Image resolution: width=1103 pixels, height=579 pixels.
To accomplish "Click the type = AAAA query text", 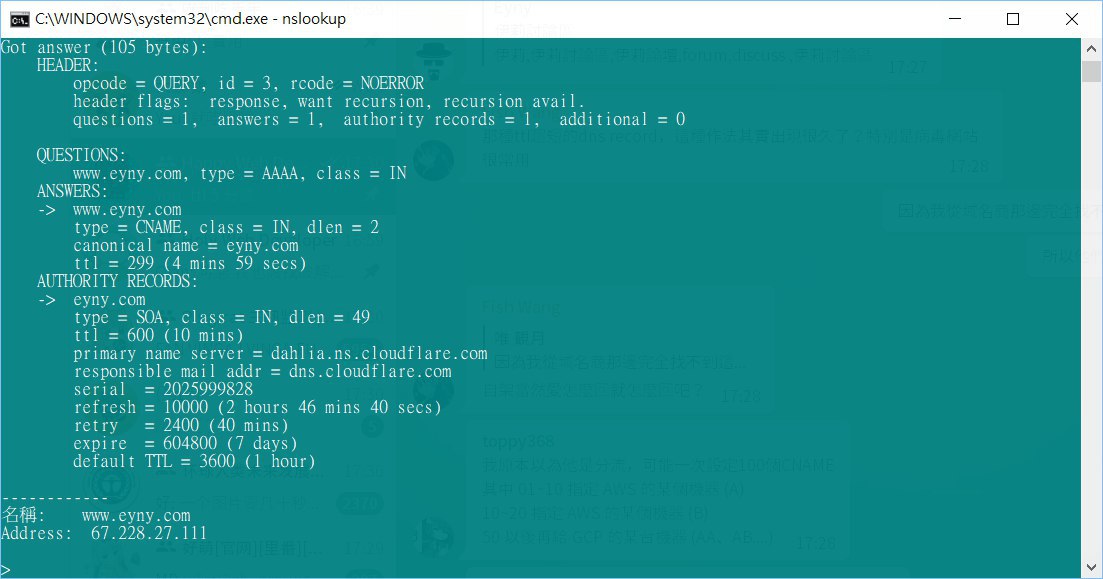I will tap(252, 173).
